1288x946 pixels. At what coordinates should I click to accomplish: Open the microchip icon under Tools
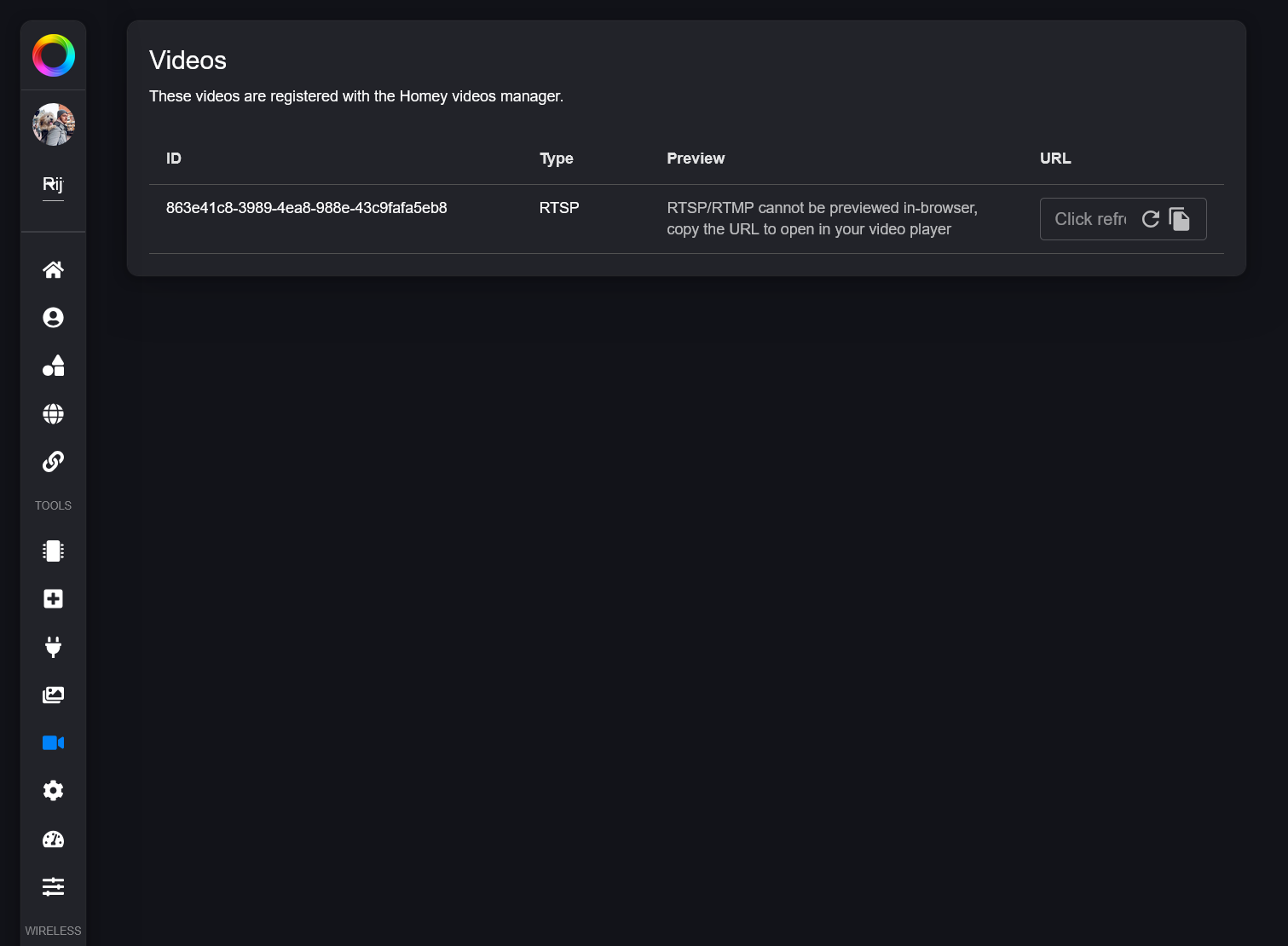point(53,551)
